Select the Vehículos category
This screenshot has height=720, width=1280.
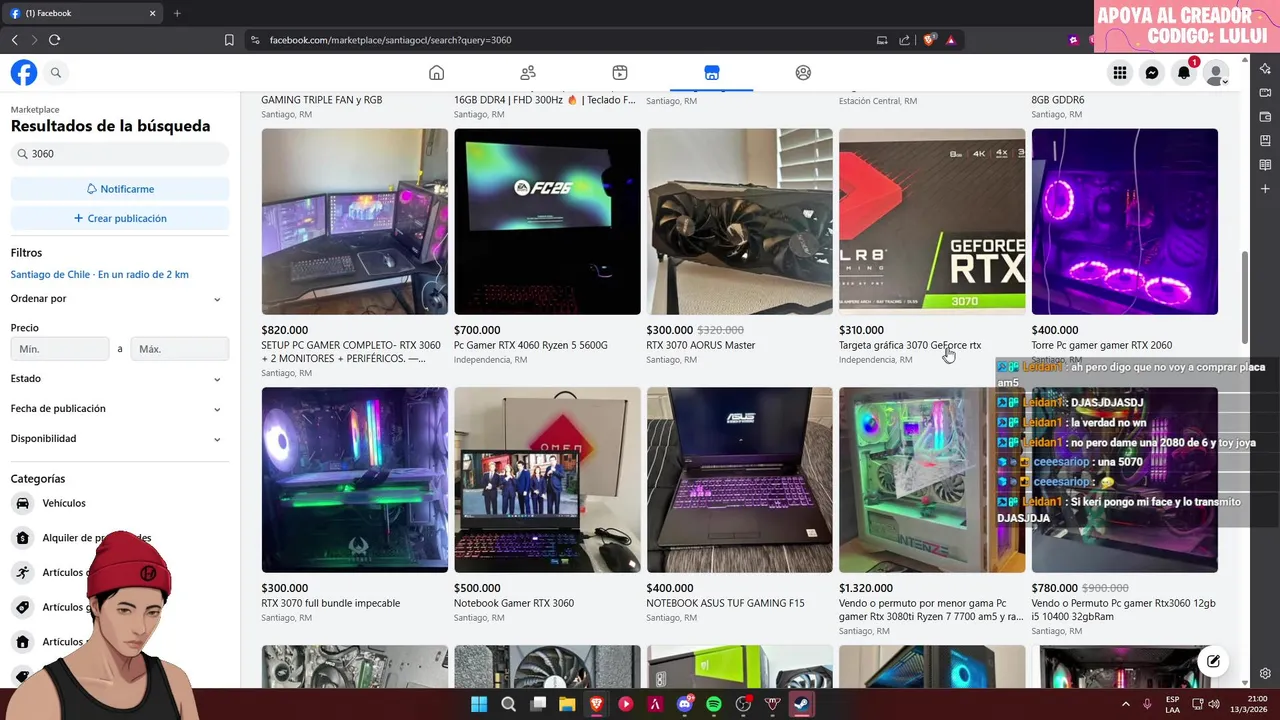(64, 503)
